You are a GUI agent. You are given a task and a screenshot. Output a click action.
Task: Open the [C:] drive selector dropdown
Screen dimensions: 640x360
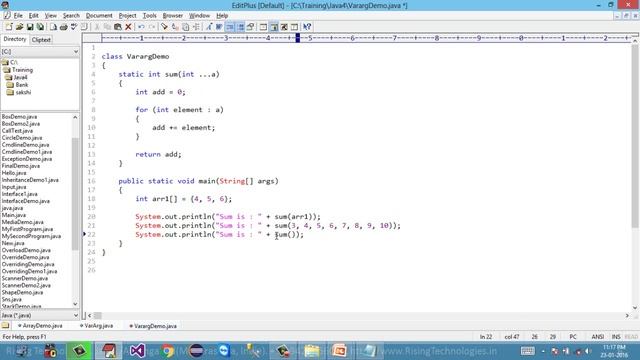[x=40, y=52]
